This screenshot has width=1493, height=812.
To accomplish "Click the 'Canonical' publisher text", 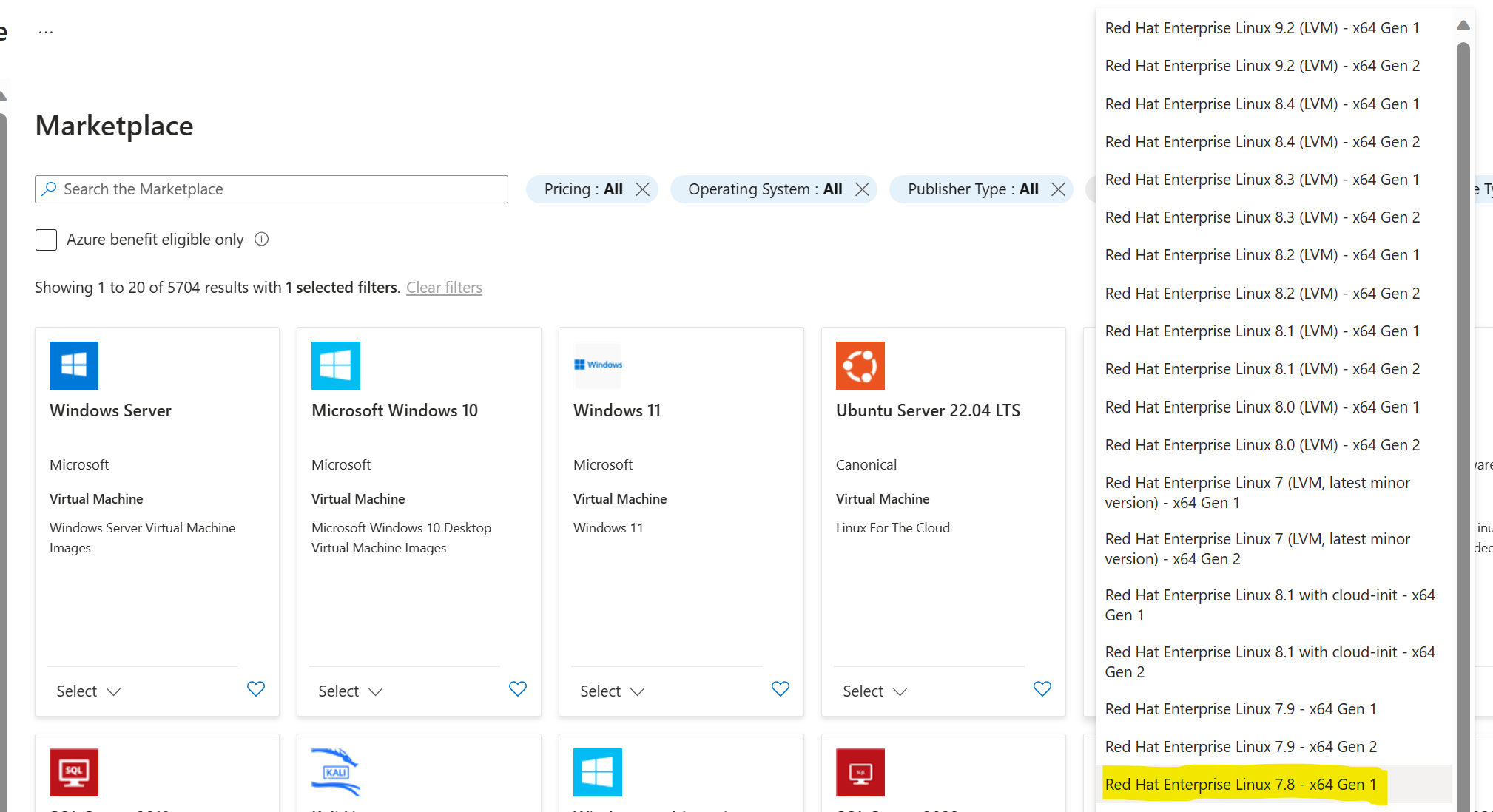I will (x=866, y=465).
